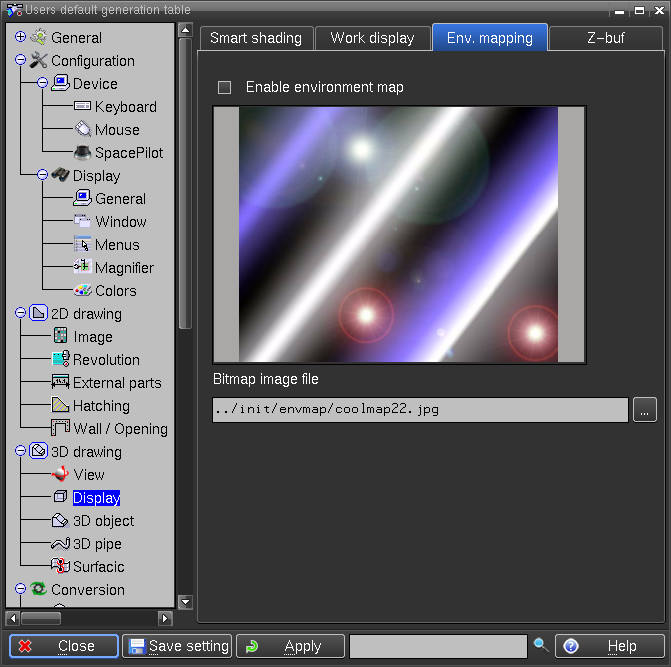
Task: Click the browse button for bitmap file
Action: 645,409
